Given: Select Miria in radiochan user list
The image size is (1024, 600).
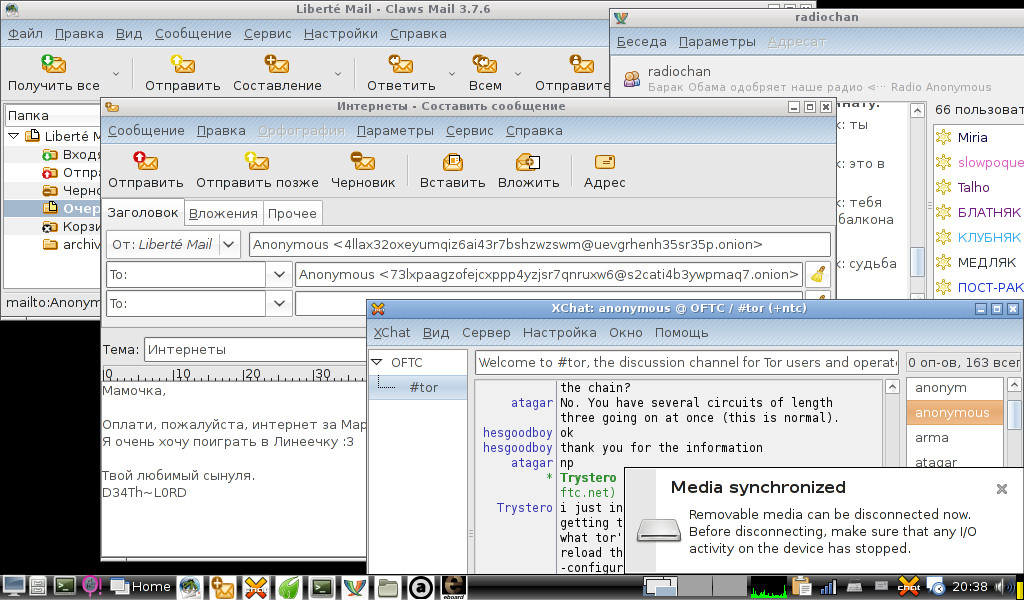Looking at the screenshot, I should coord(972,137).
